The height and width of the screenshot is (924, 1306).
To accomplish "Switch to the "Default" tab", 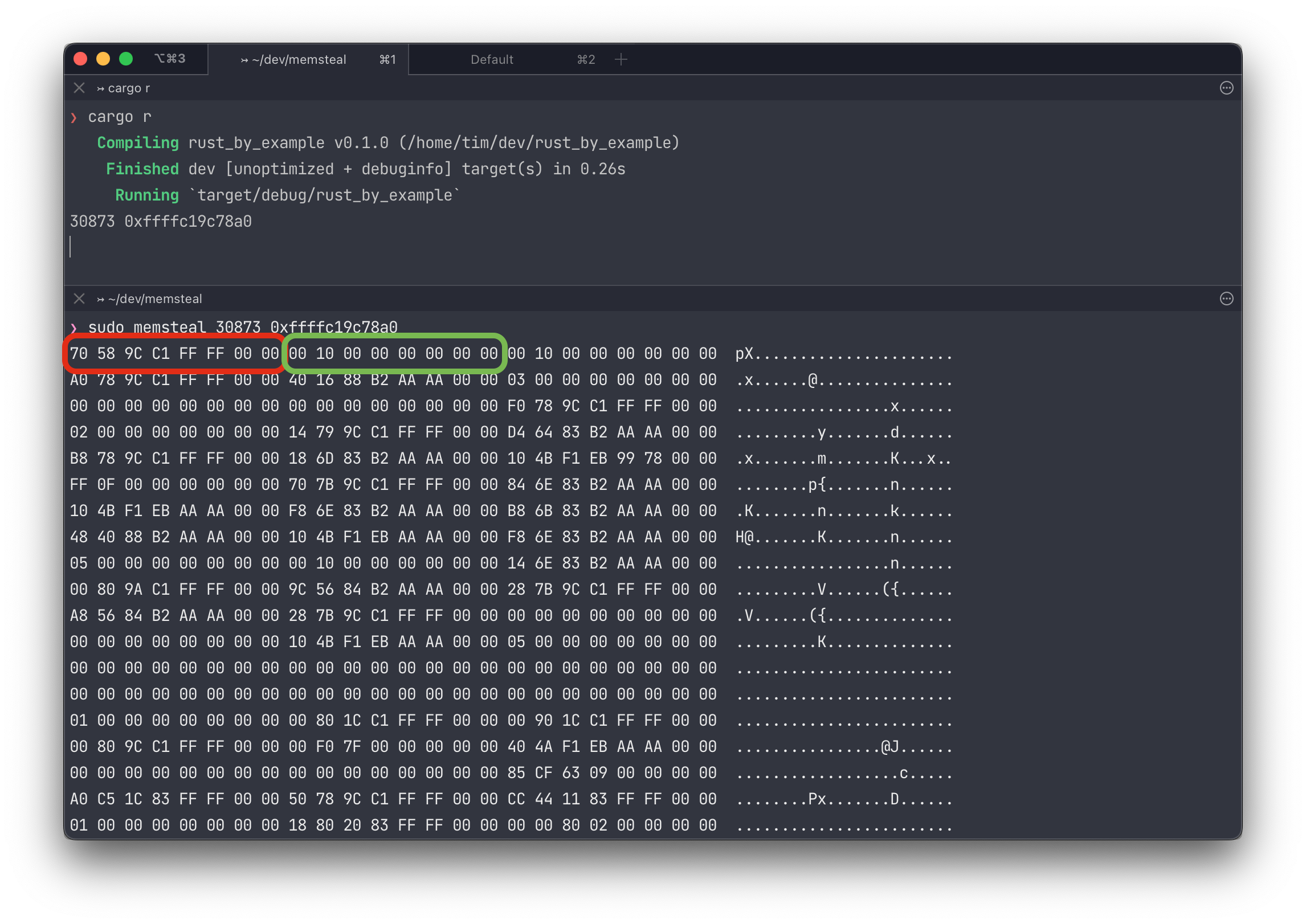I will (x=492, y=59).
